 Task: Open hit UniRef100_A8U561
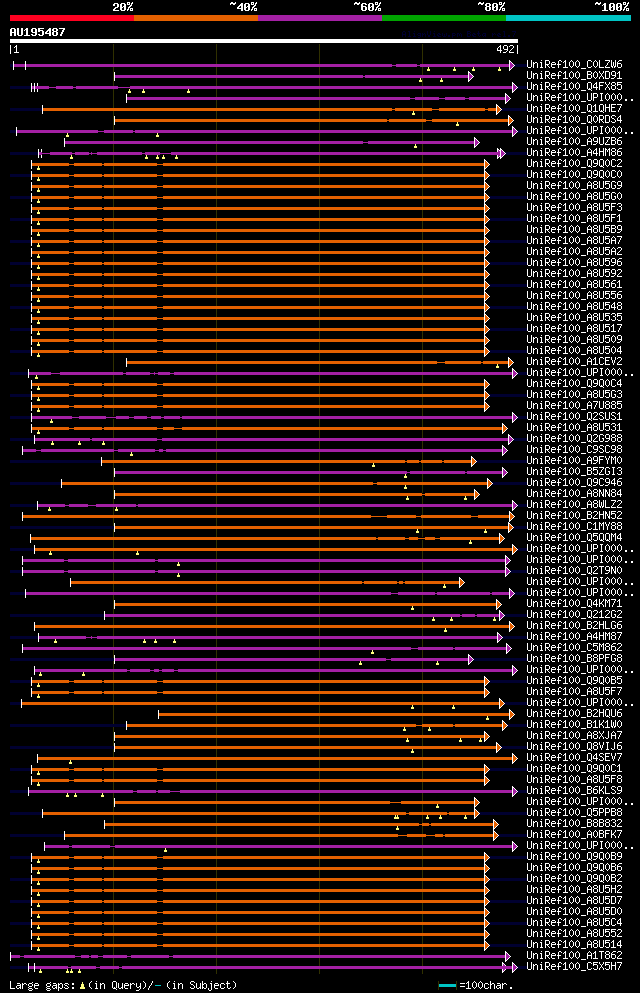574,284
